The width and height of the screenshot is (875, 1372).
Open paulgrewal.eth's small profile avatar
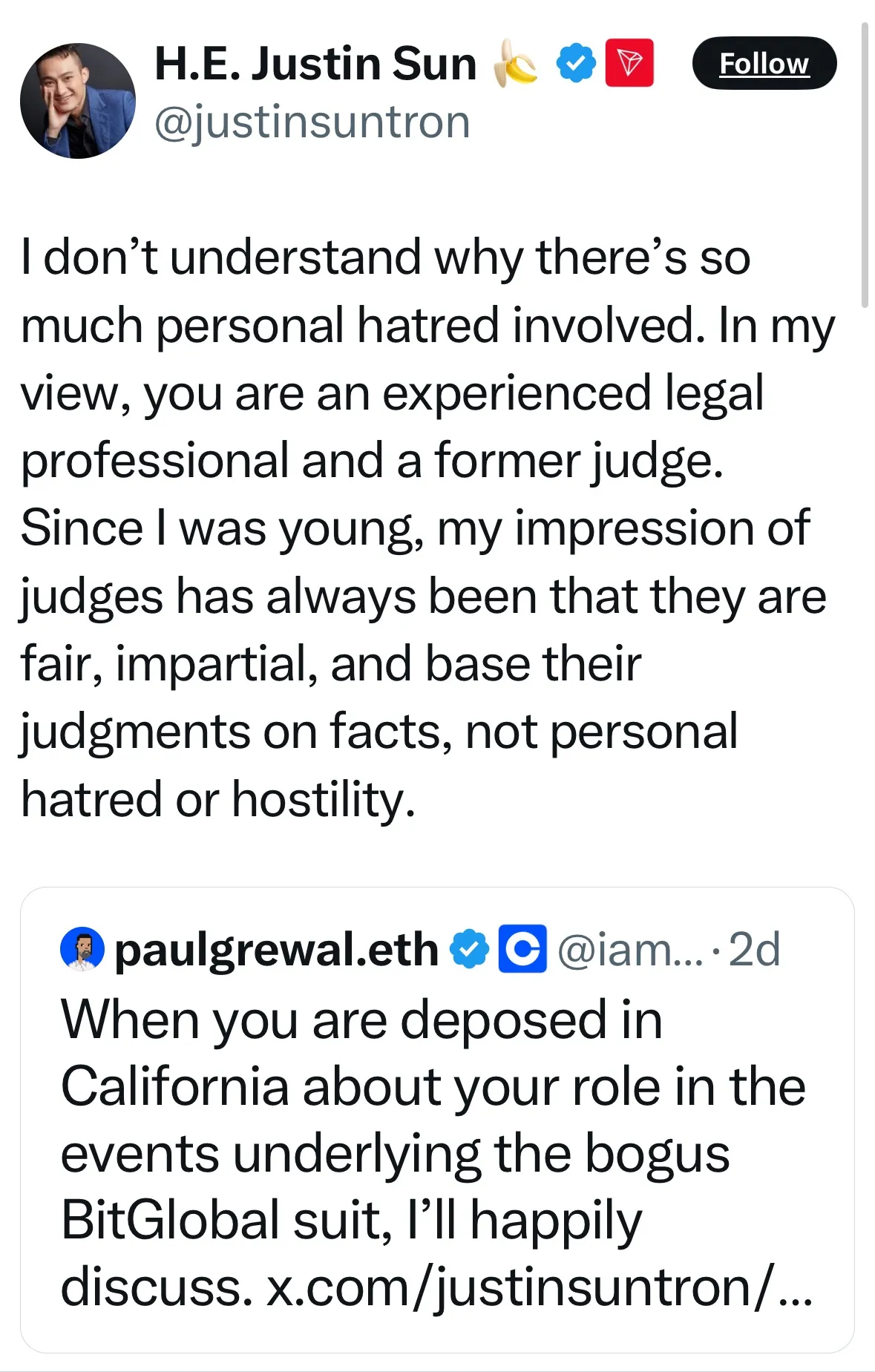82,949
